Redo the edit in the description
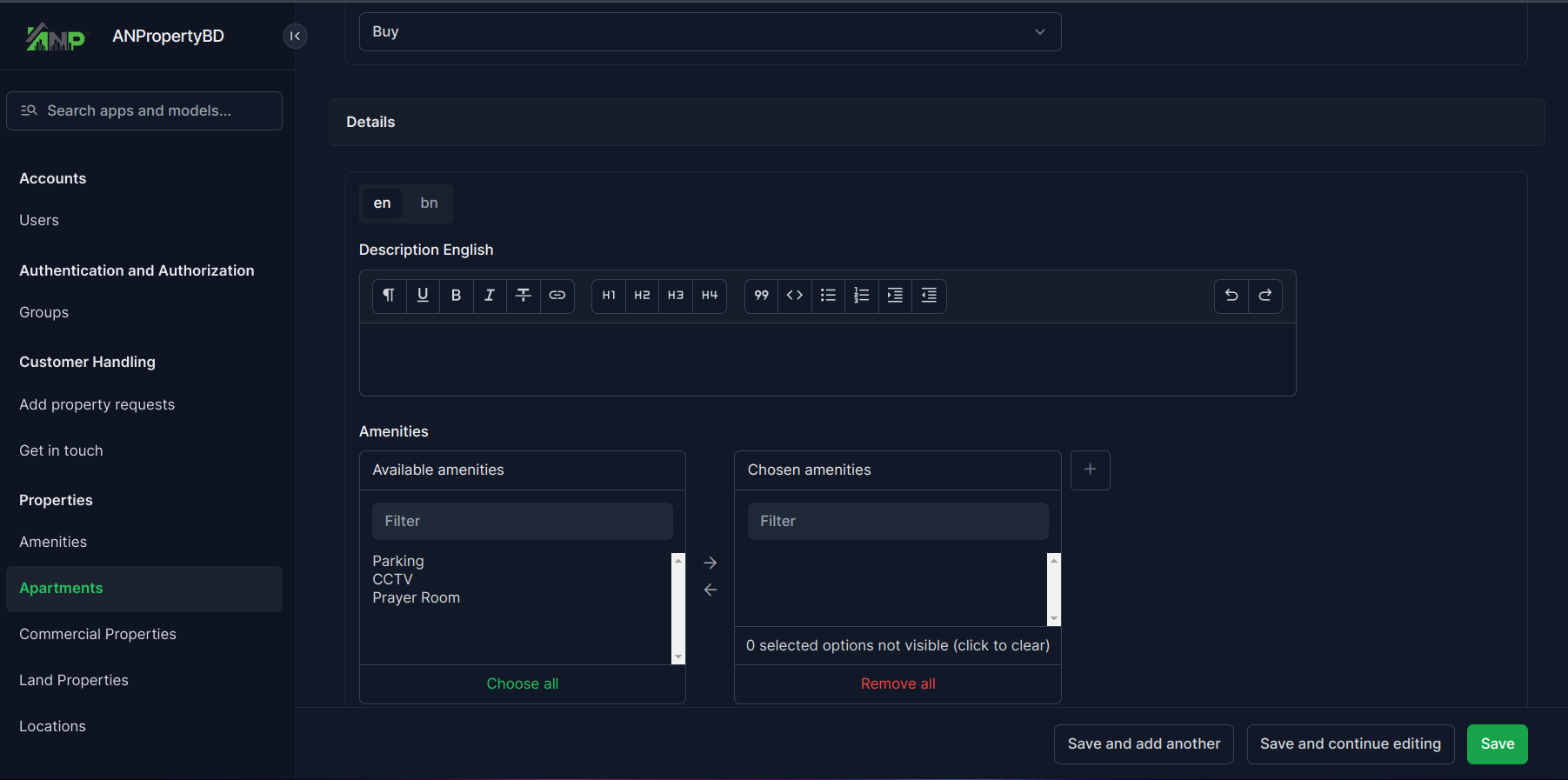 (1265, 296)
